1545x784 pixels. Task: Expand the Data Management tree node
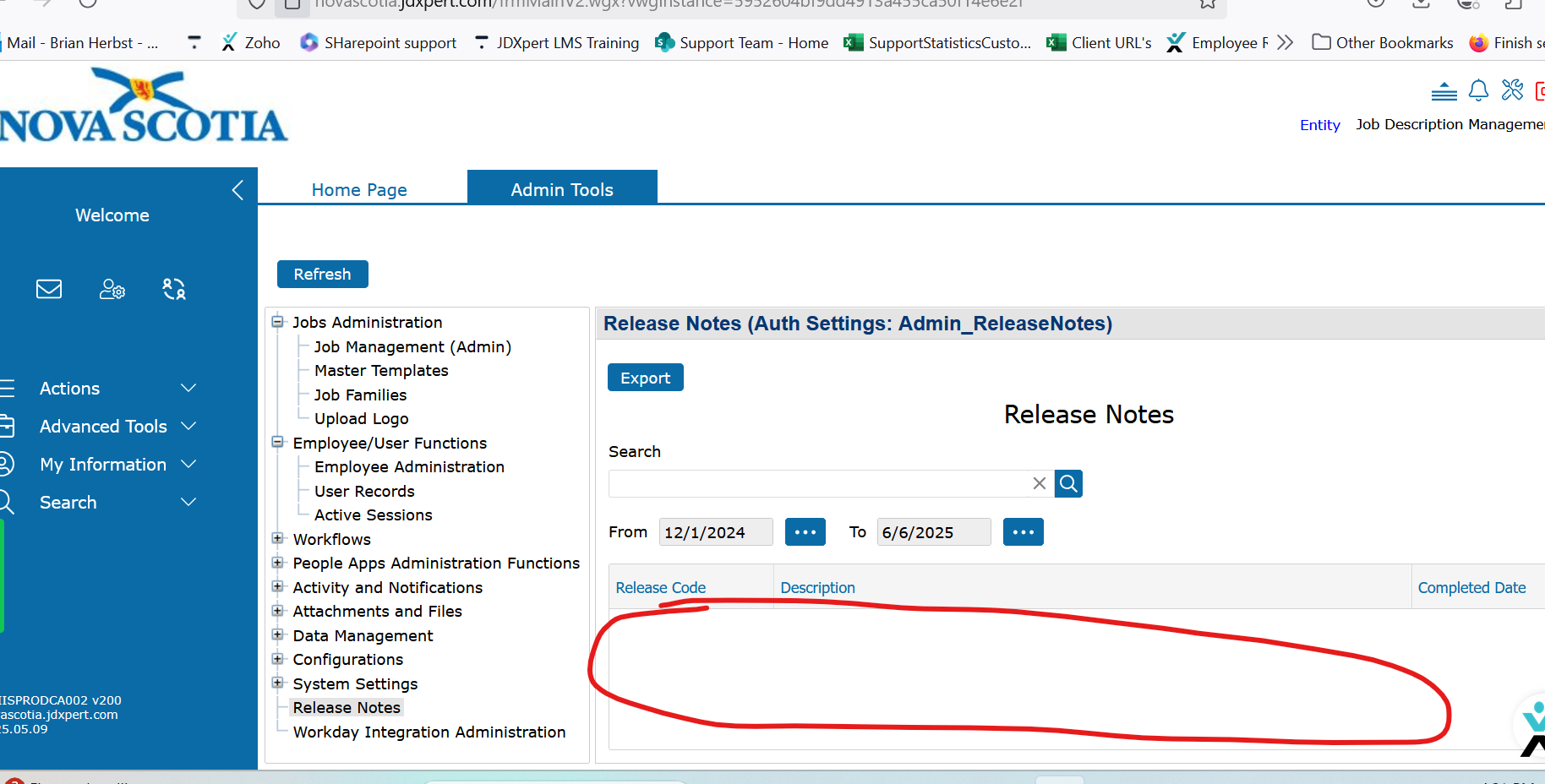pos(277,634)
